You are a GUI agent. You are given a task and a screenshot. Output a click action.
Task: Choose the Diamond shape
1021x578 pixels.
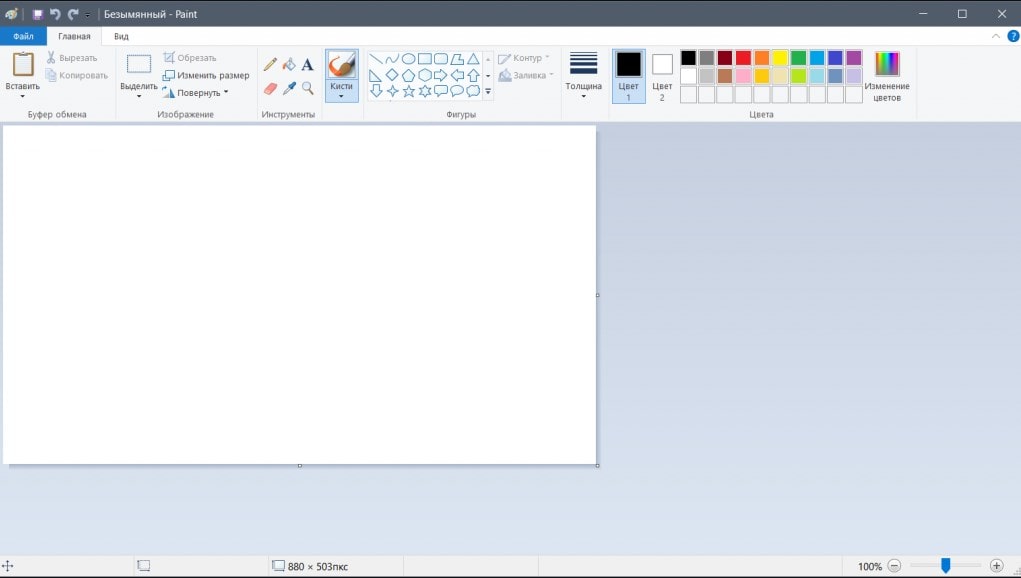392,75
